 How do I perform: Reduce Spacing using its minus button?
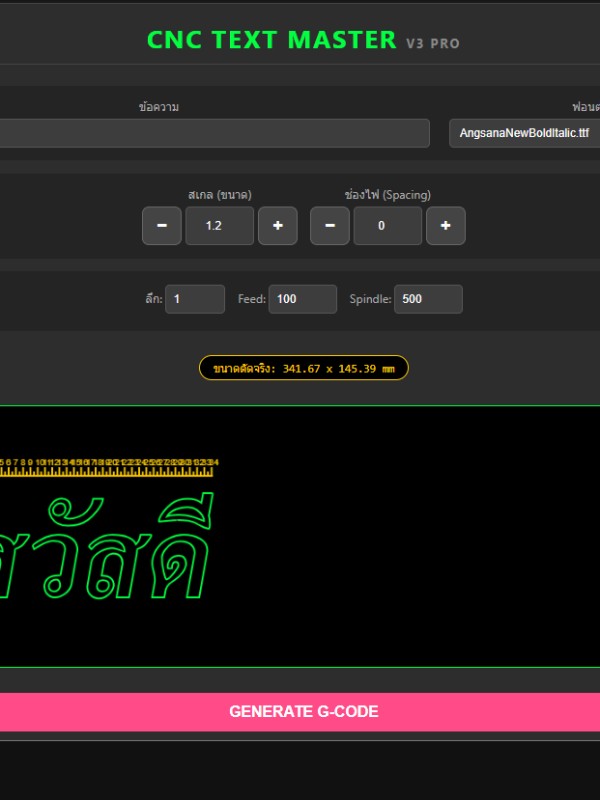pyautogui.click(x=329, y=226)
